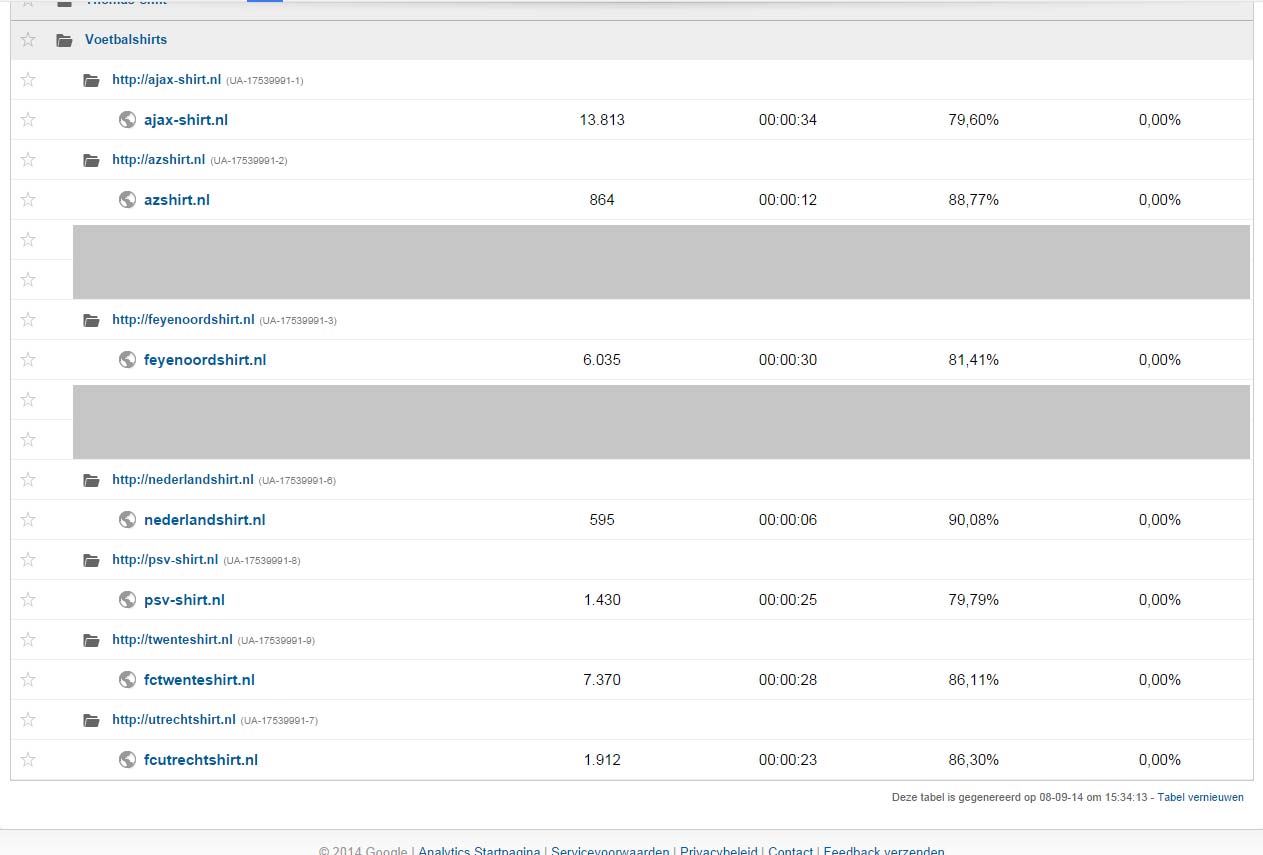Open the fcutrechtshirt.nl view link
Screen dimensions: 1263x855
pyautogui.click(x=201, y=760)
